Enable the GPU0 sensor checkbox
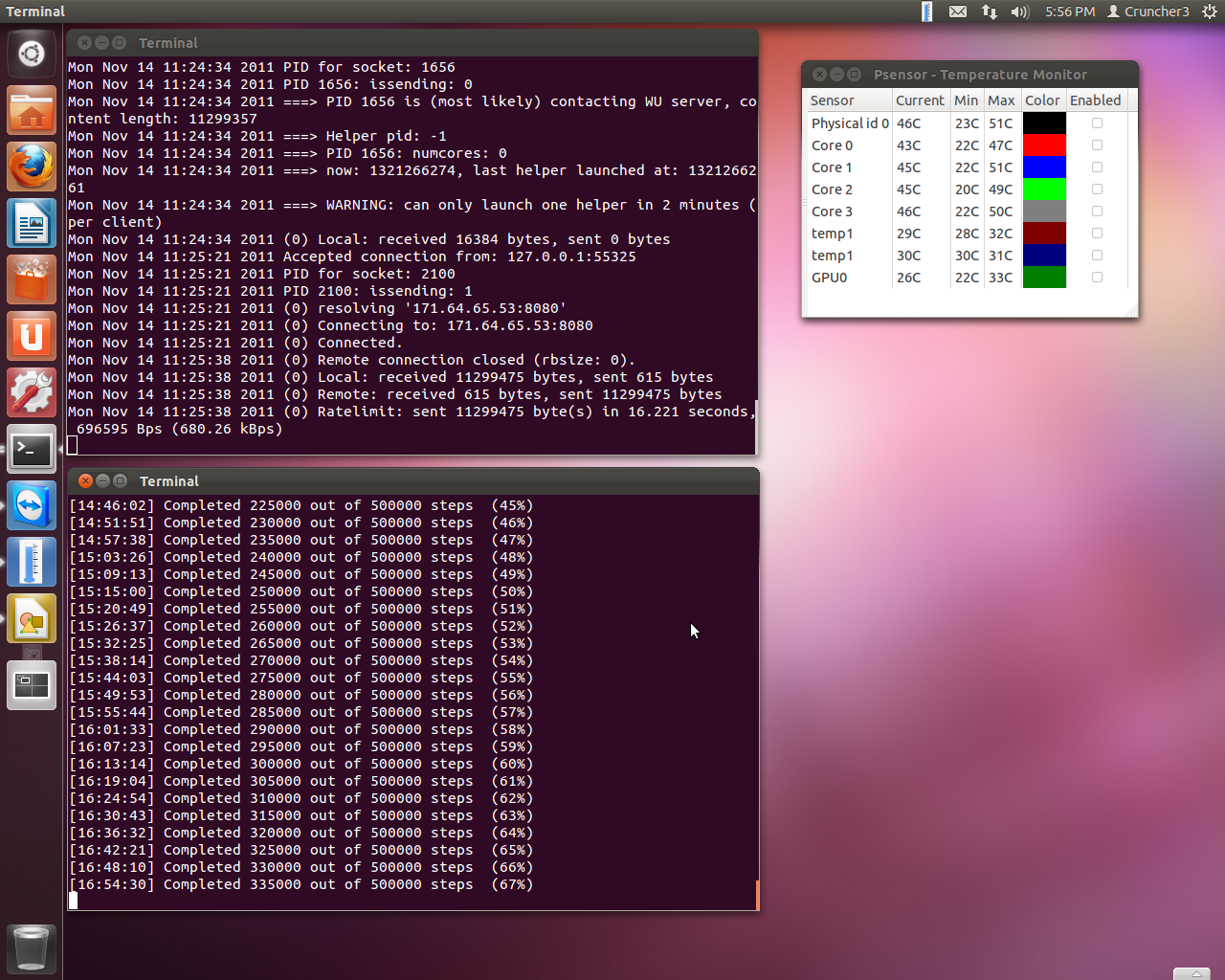Viewport: 1225px width, 980px height. pyautogui.click(x=1097, y=278)
